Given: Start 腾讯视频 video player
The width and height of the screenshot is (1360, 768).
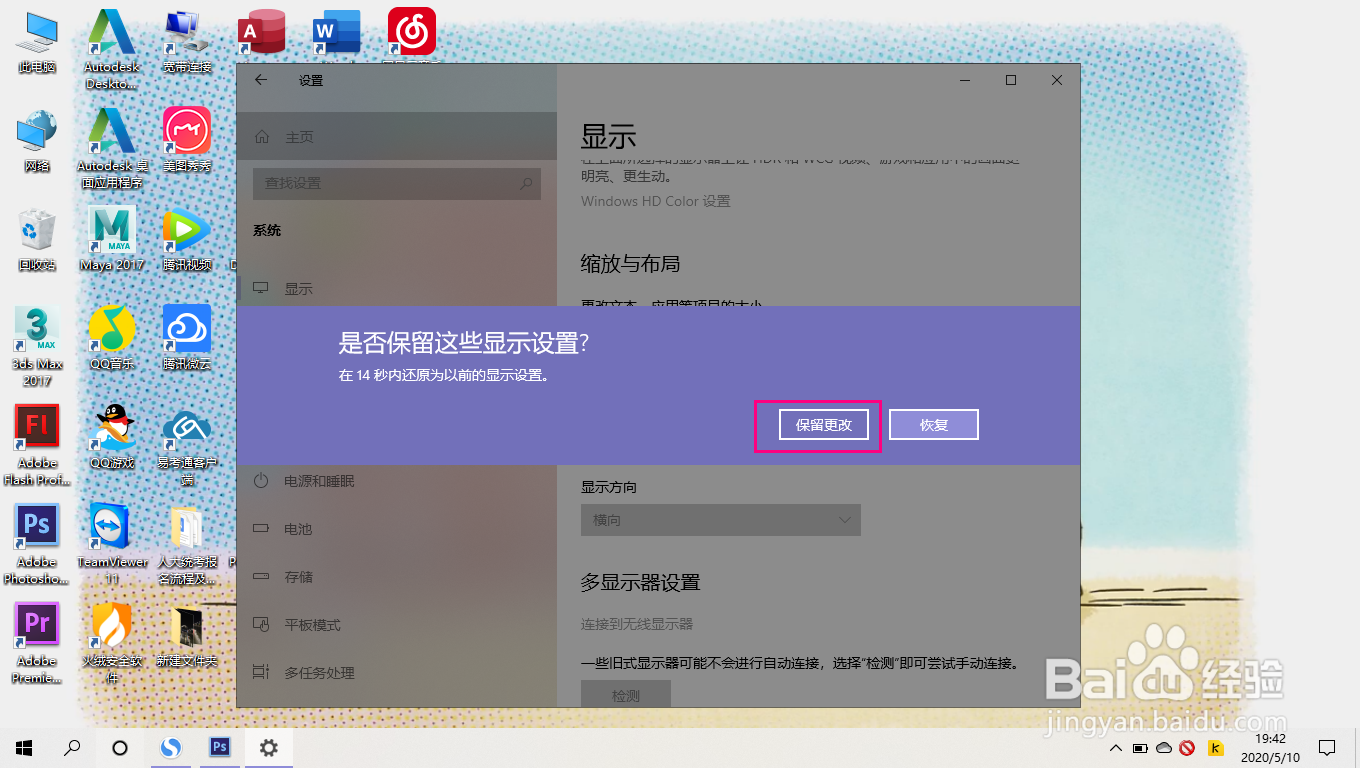Looking at the screenshot, I should (x=186, y=228).
